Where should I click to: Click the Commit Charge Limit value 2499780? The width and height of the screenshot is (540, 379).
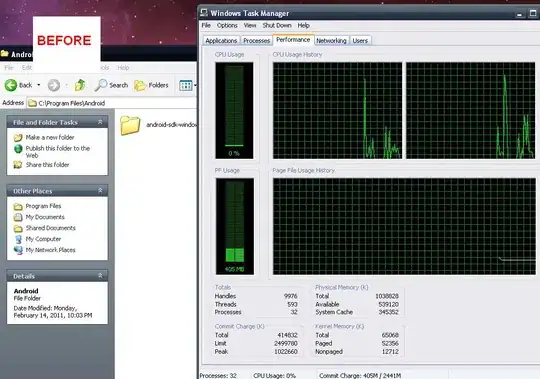pos(286,343)
